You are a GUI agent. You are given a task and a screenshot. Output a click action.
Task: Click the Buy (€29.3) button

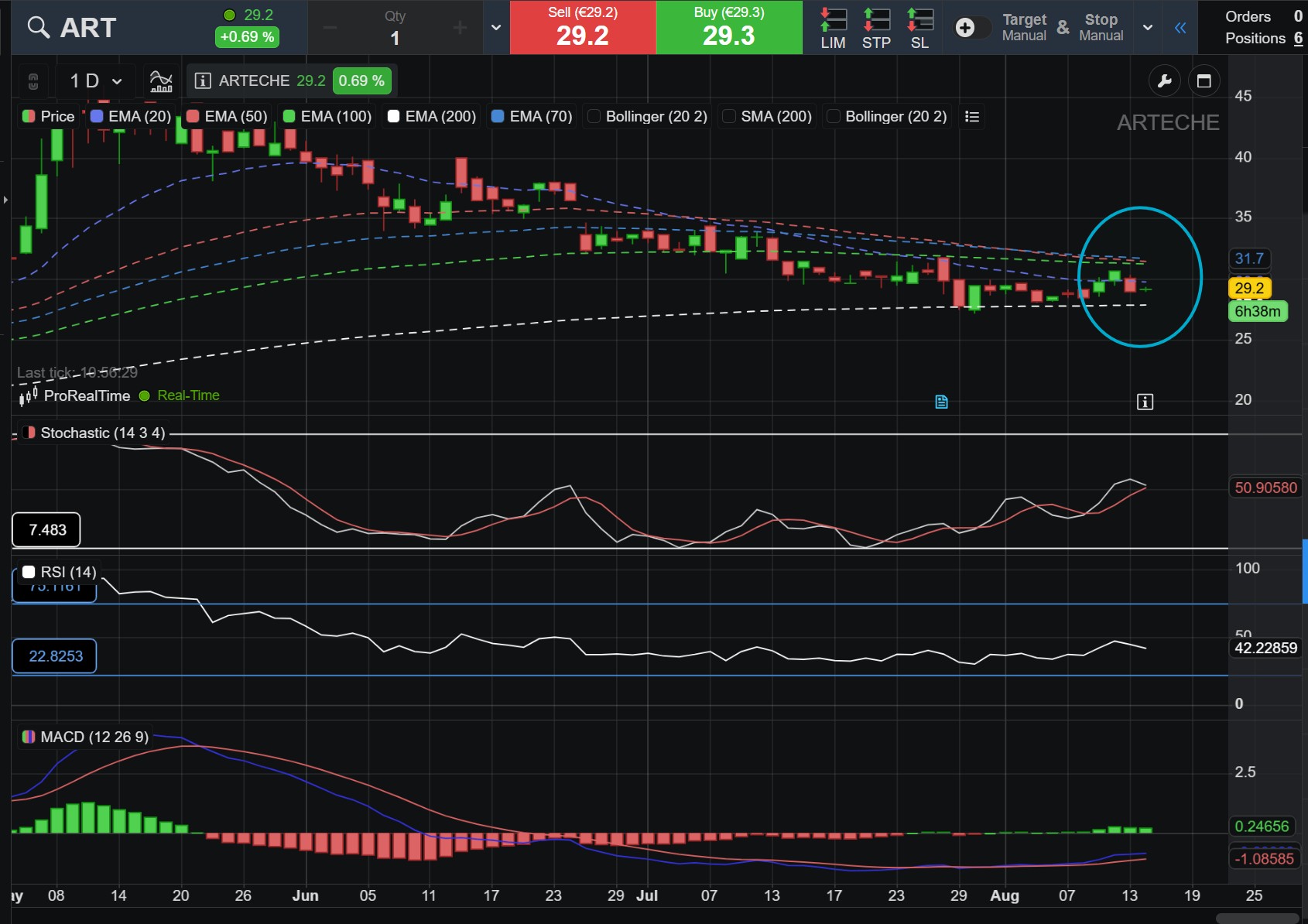click(729, 27)
